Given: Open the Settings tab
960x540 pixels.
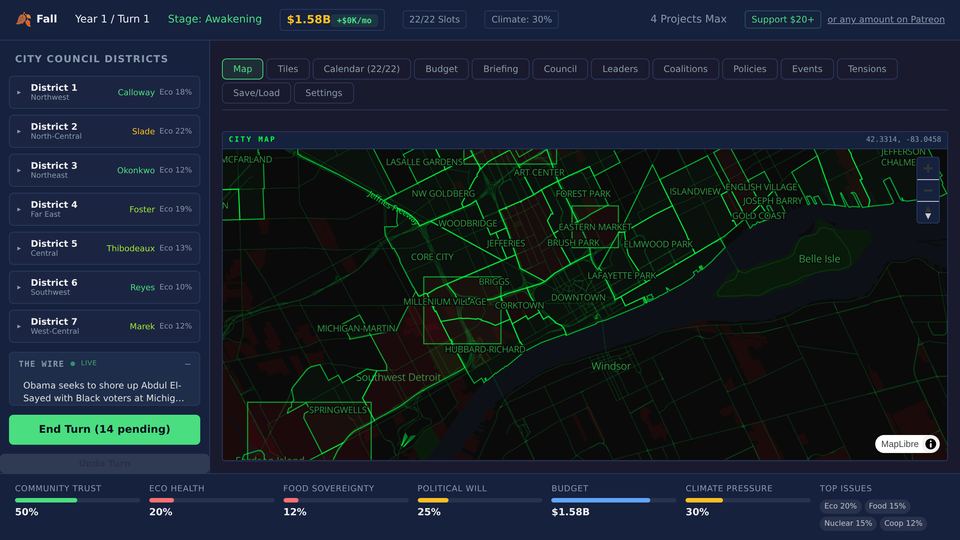Looking at the screenshot, I should pos(324,92).
